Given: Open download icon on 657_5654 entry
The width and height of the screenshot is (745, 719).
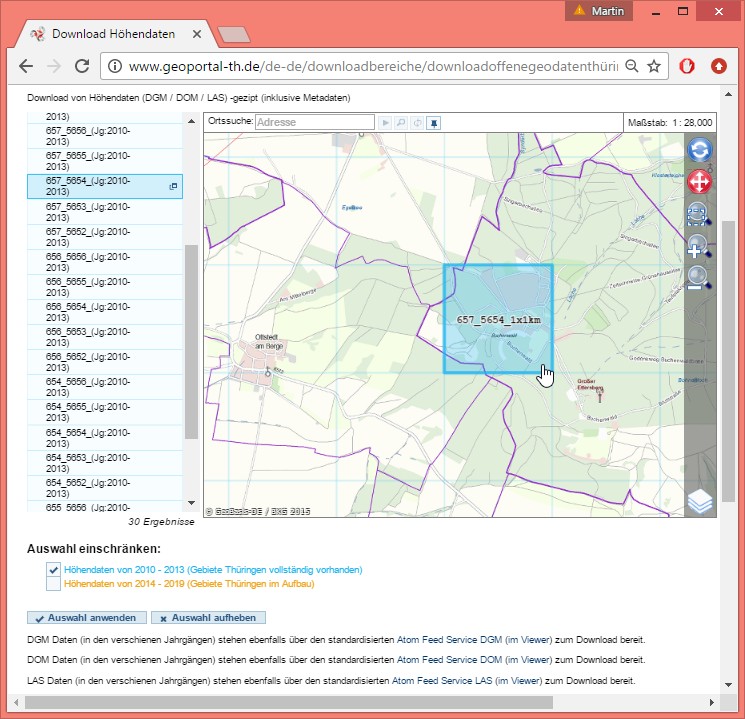Looking at the screenshot, I should coord(173,187).
